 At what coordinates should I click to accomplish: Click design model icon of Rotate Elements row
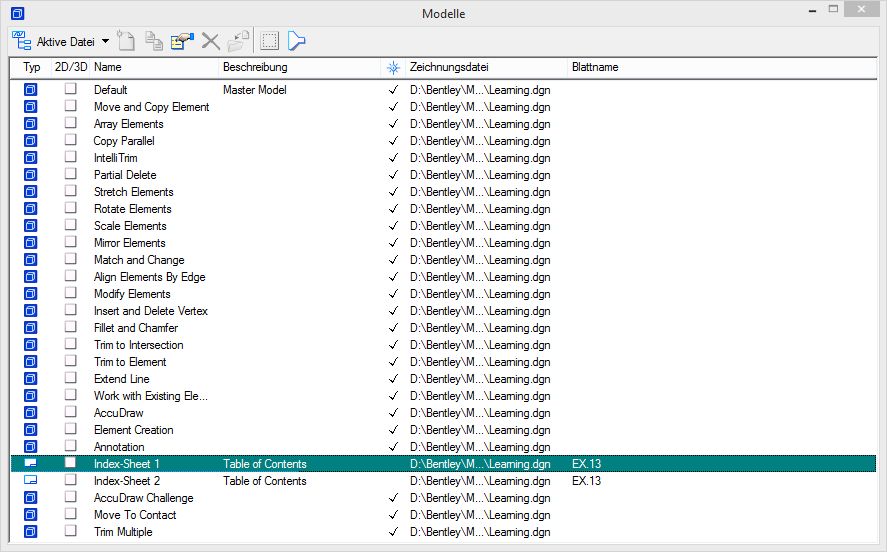tap(31, 208)
